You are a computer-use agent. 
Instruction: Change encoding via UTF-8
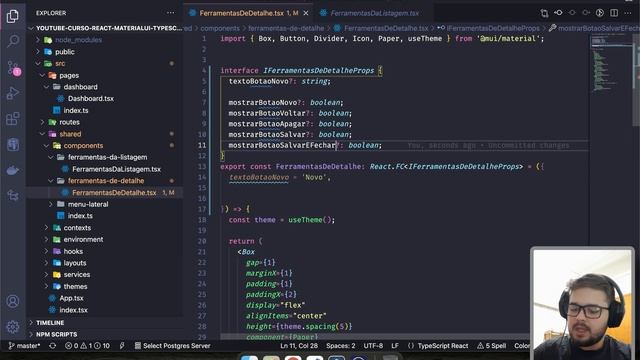(x=373, y=346)
